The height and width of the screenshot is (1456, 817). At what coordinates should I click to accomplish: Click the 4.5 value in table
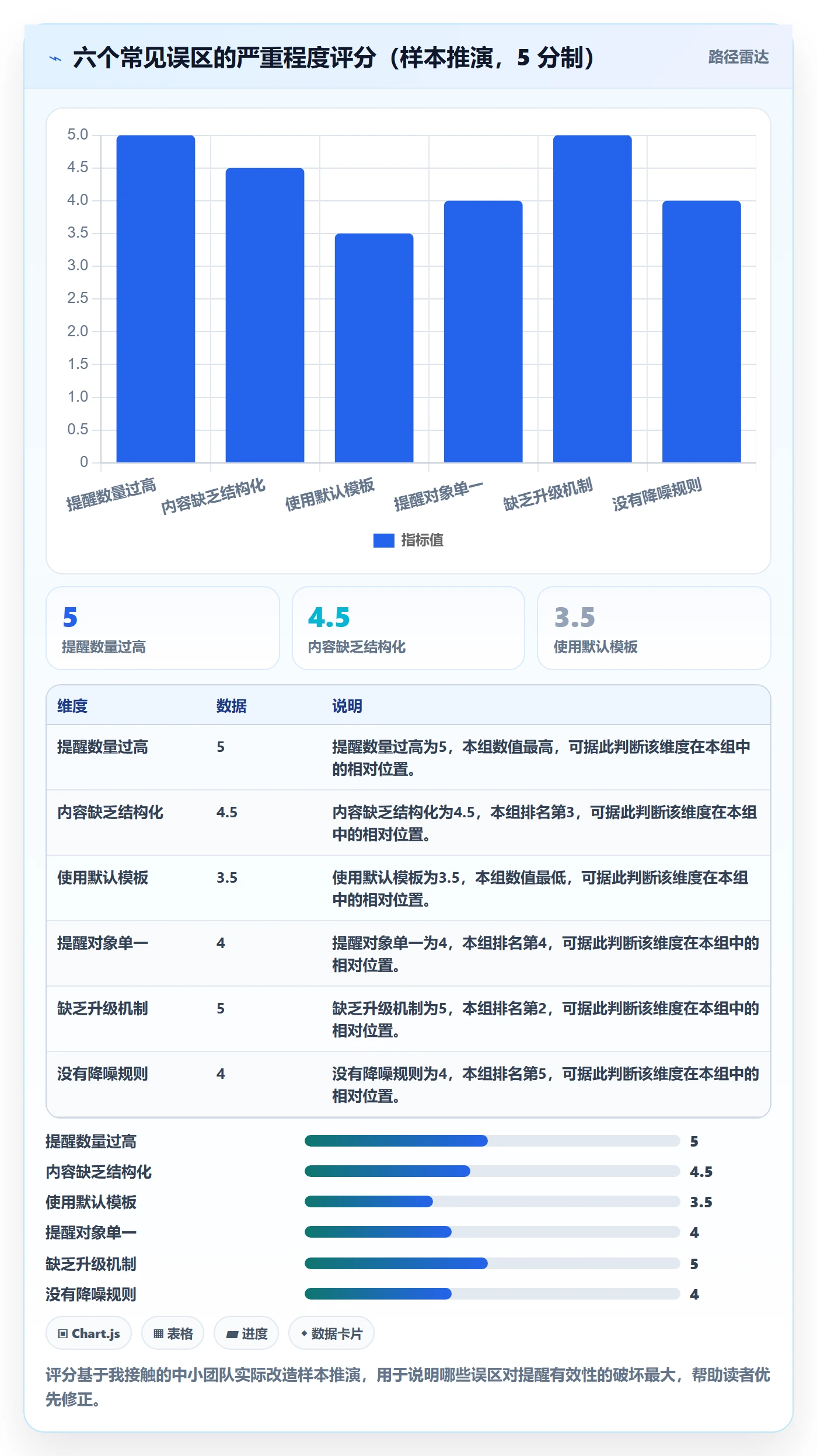[227, 812]
